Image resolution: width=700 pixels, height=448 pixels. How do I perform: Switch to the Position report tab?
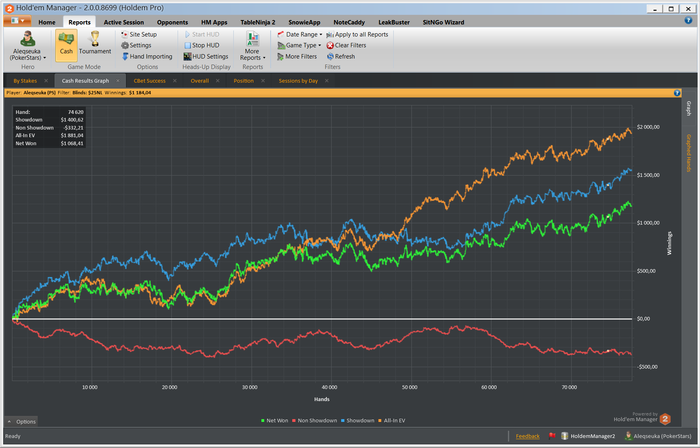[x=243, y=81]
